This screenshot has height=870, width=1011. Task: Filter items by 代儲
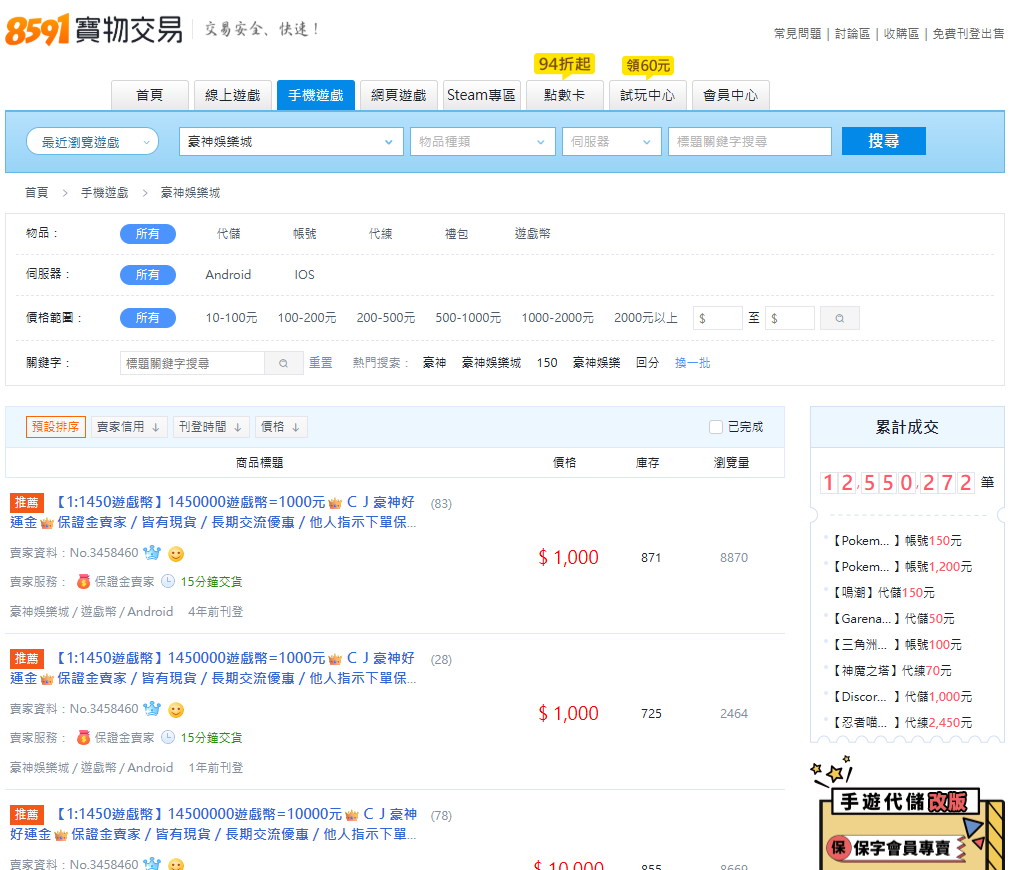click(x=228, y=233)
